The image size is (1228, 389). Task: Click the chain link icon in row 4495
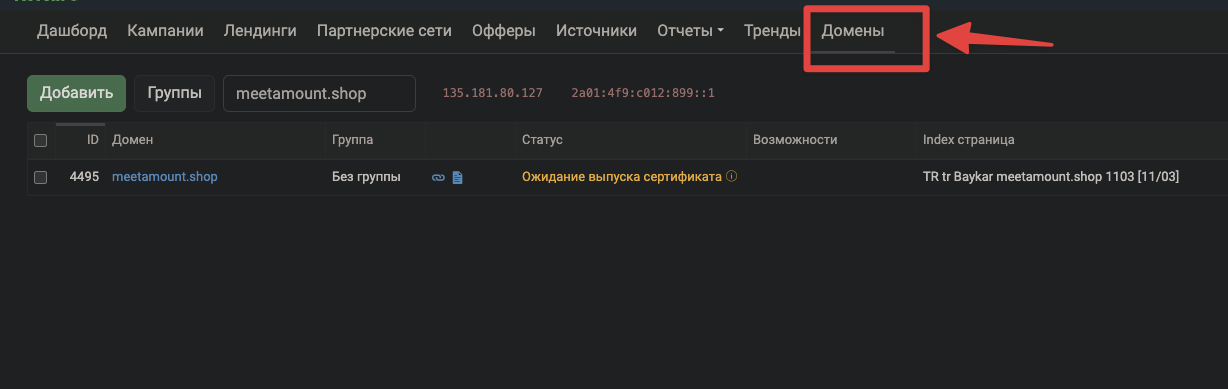tap(438, 178)
